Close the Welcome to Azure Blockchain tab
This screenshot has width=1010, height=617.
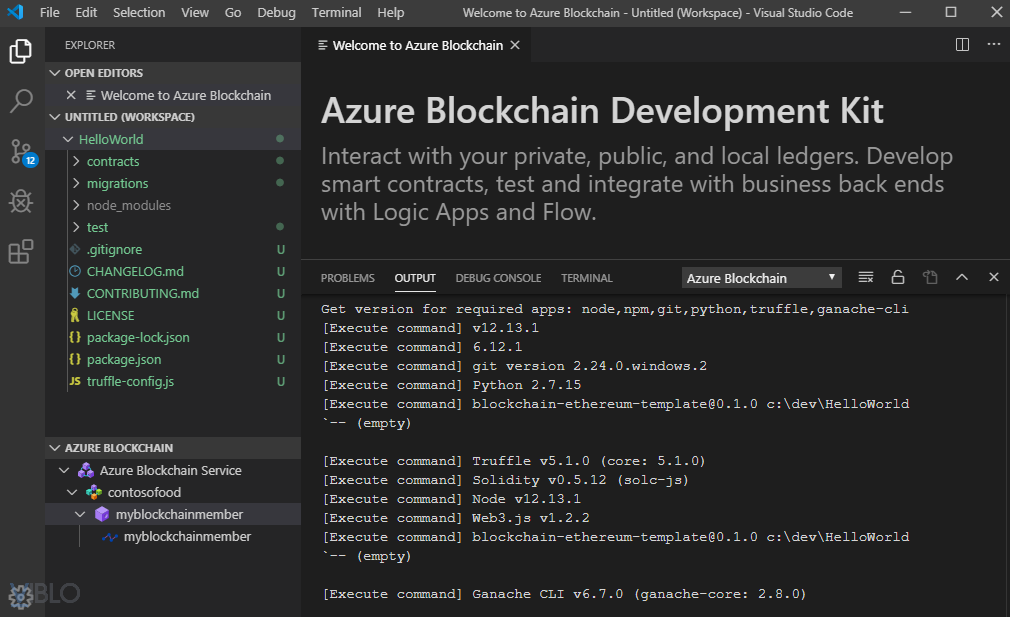coord(515,45)
